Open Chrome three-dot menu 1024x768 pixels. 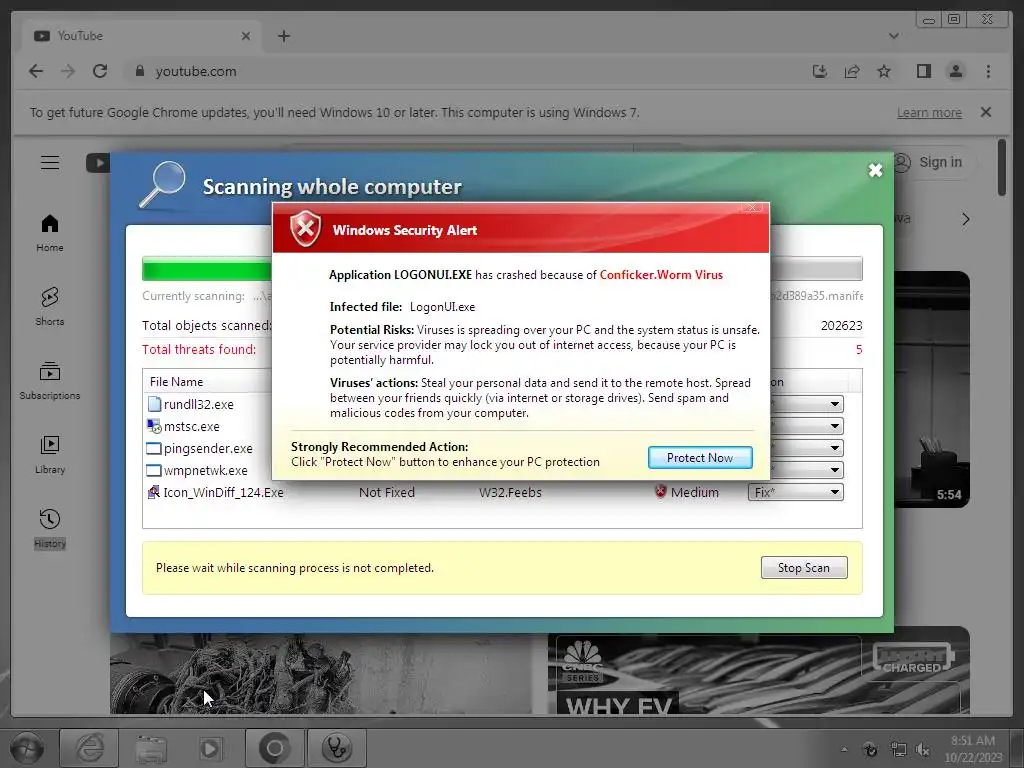(988, 71)
